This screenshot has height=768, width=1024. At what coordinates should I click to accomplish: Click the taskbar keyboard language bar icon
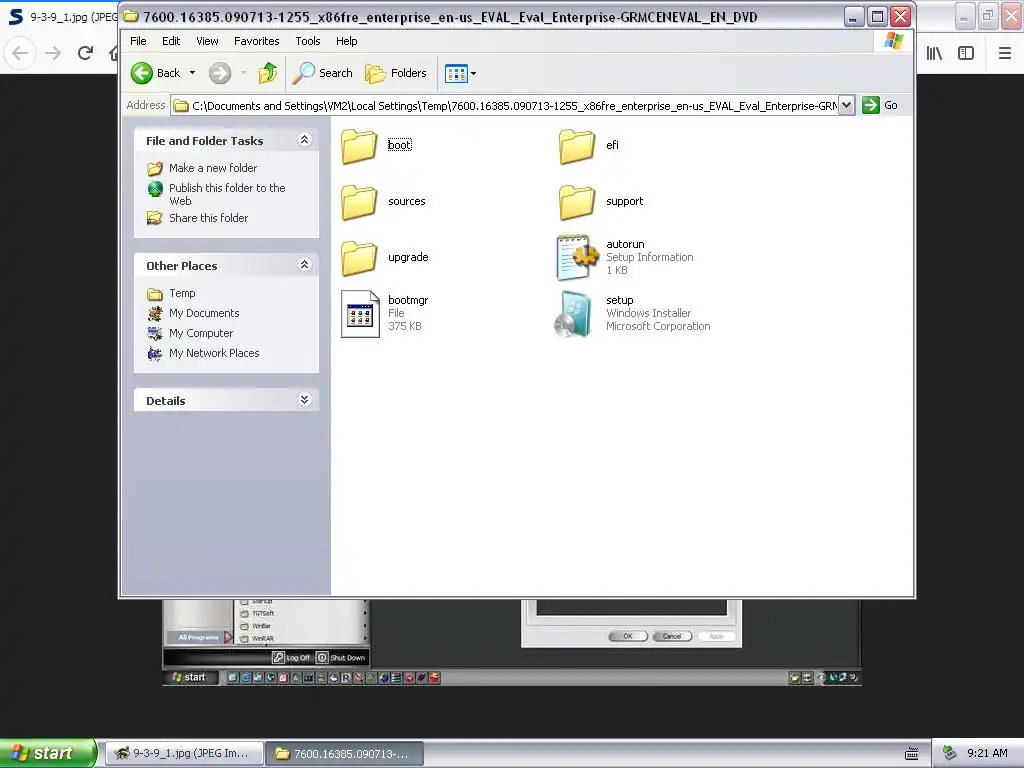click(x=912, y=754)
